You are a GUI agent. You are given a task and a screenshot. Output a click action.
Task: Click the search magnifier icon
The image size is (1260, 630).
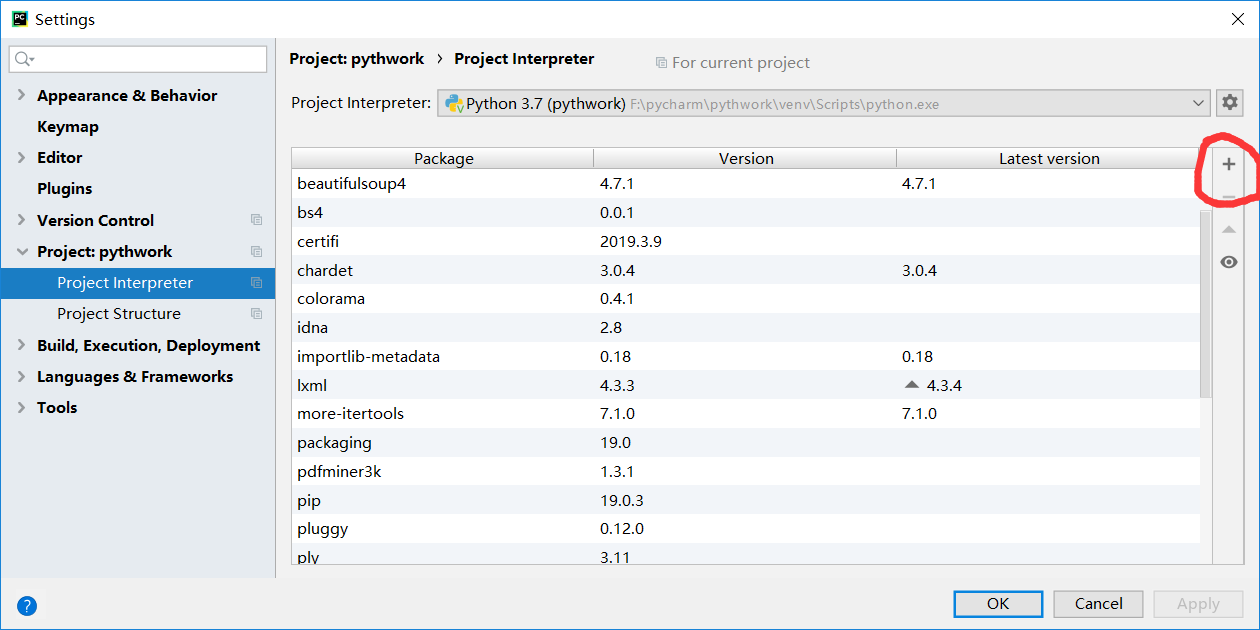(x=23, y=60)
